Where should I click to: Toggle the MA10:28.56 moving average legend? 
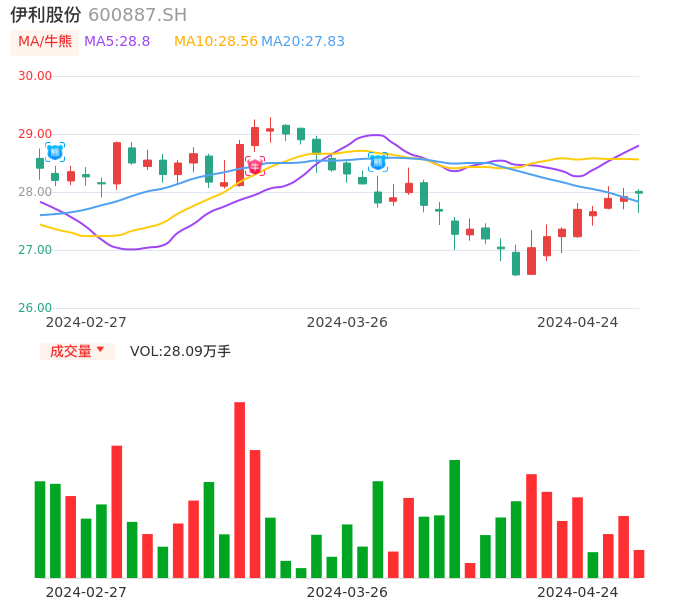click(x=216, y=42)
